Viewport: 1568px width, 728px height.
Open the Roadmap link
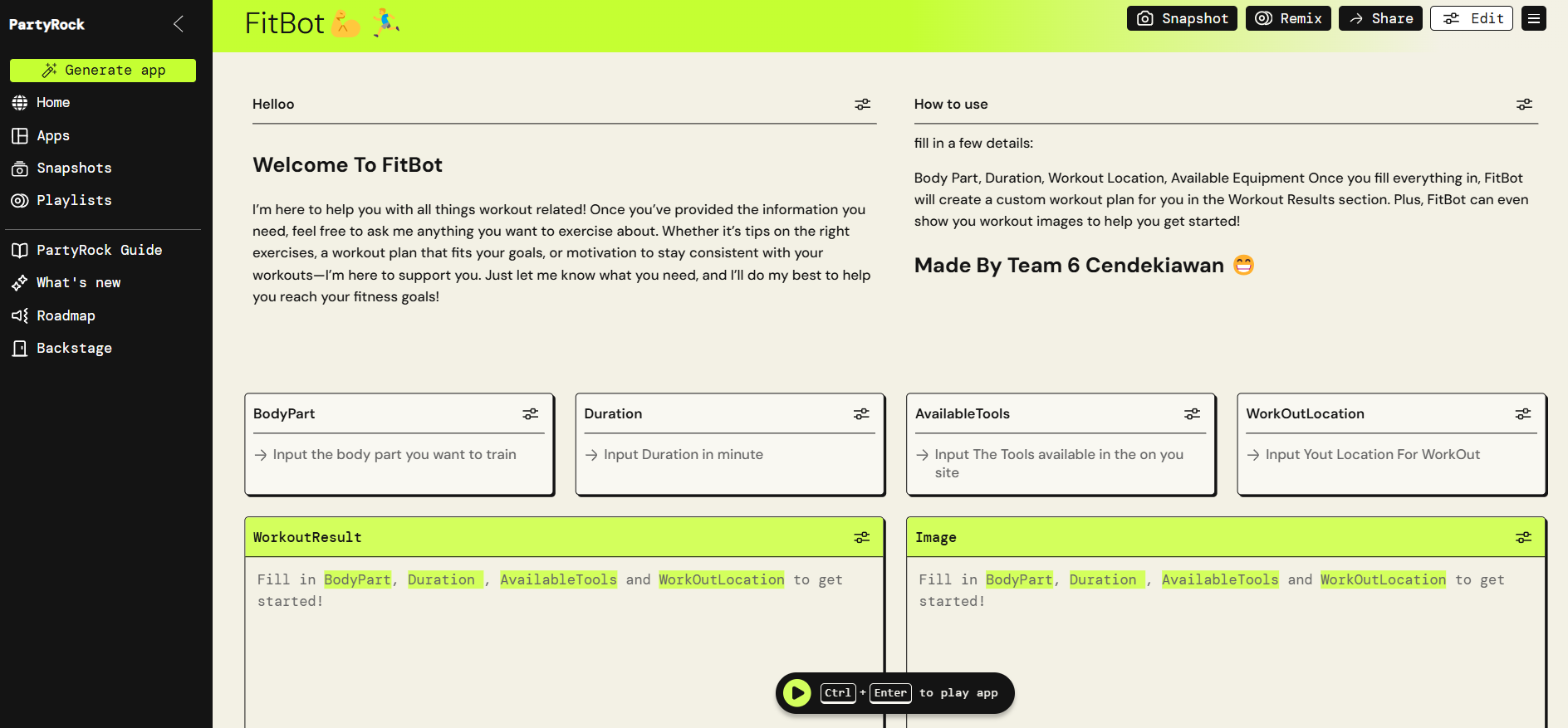pos(66,316)
